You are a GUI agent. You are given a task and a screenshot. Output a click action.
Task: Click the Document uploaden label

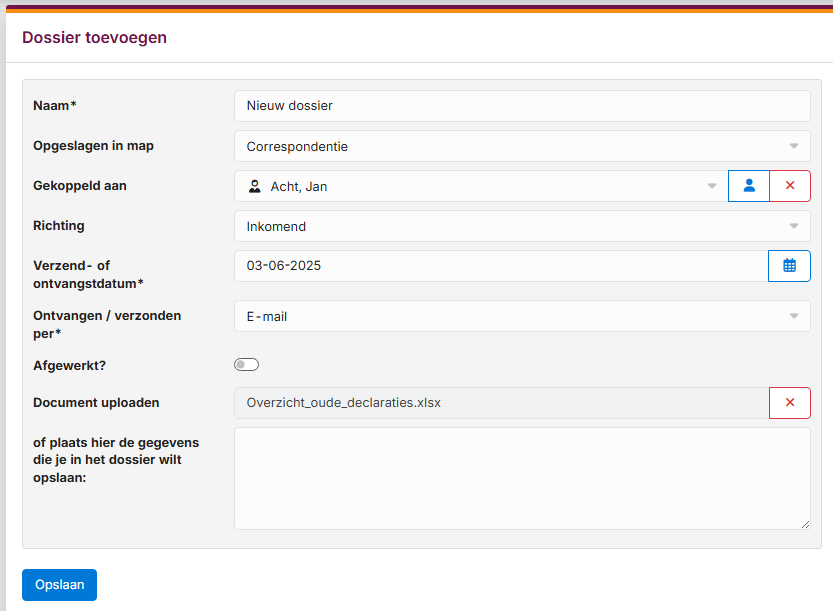(96, 403)
